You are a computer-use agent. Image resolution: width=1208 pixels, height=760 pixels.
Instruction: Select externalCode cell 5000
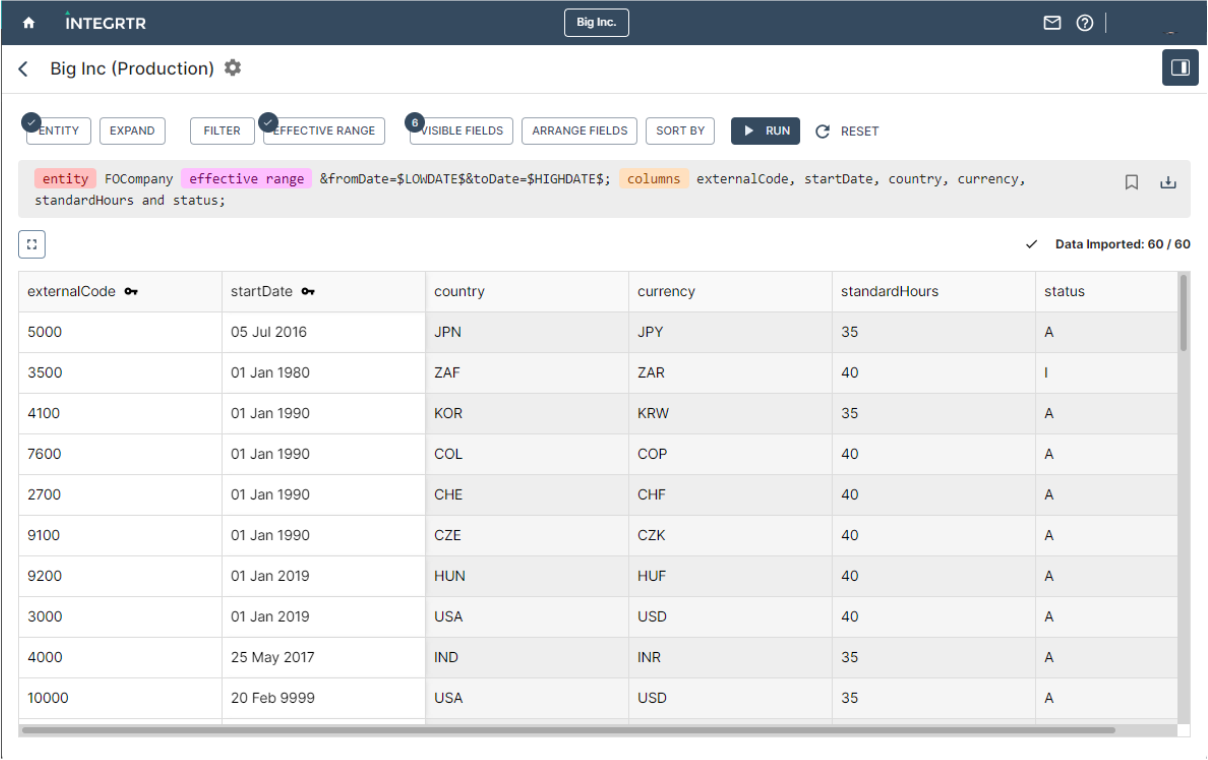tap(120, 332)
